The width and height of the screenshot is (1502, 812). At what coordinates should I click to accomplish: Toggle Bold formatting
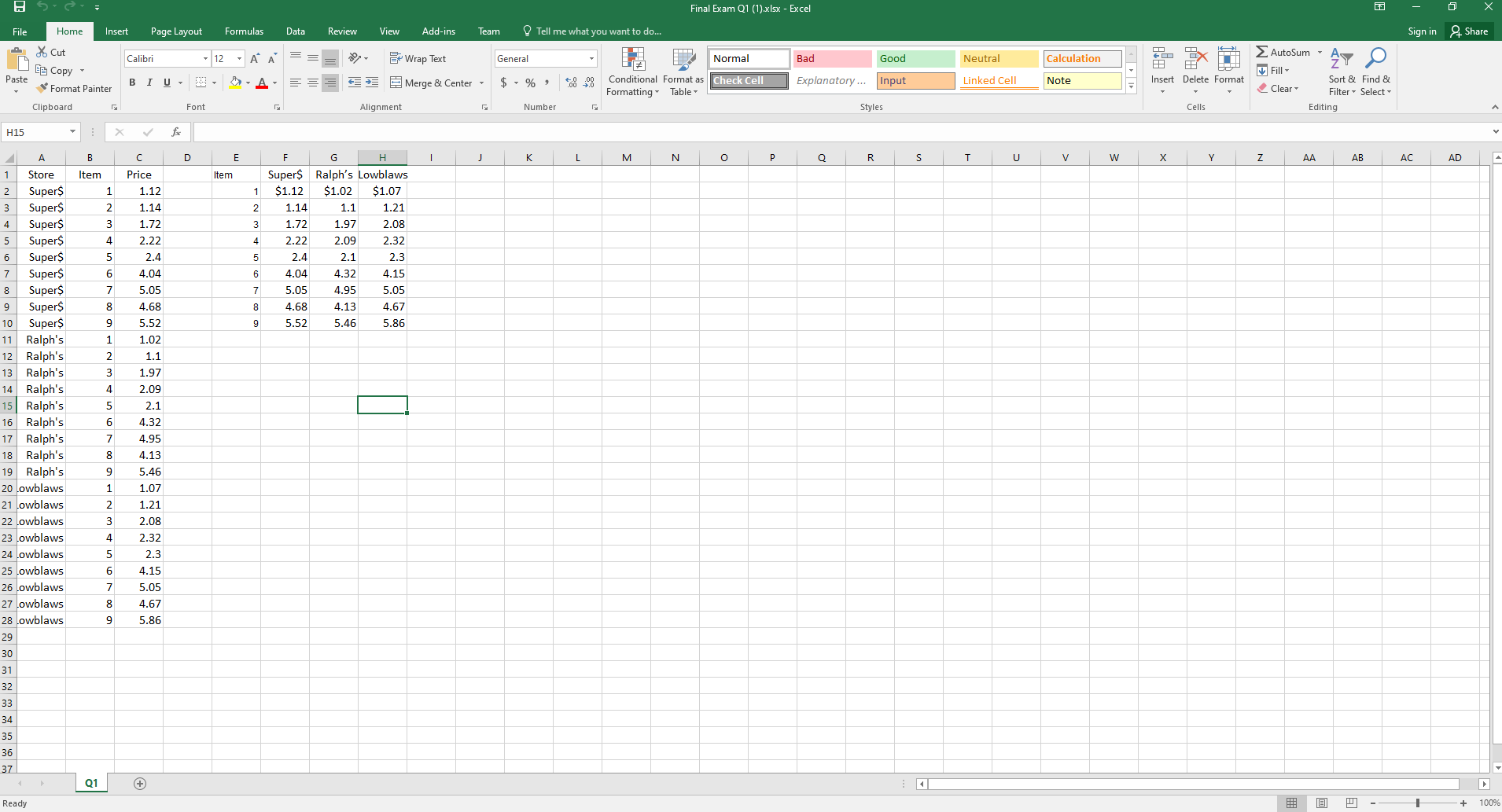132,83
